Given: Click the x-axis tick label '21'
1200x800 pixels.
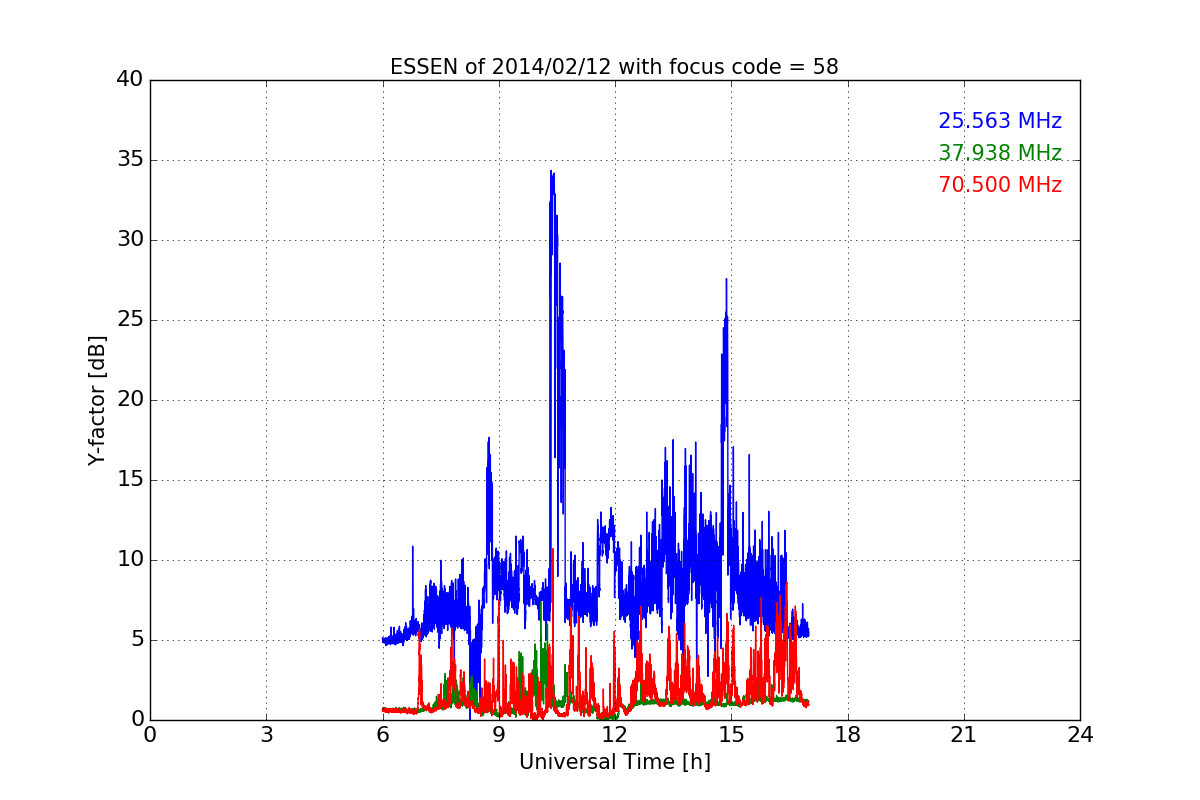Looking at the screenshot, I should 964,735.
